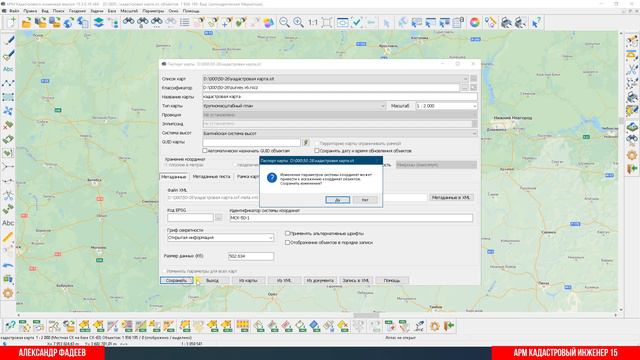This screenshot has height=360, width=640.
Task: Click the cursor with question mark help icon
Action: coord(536,22)
